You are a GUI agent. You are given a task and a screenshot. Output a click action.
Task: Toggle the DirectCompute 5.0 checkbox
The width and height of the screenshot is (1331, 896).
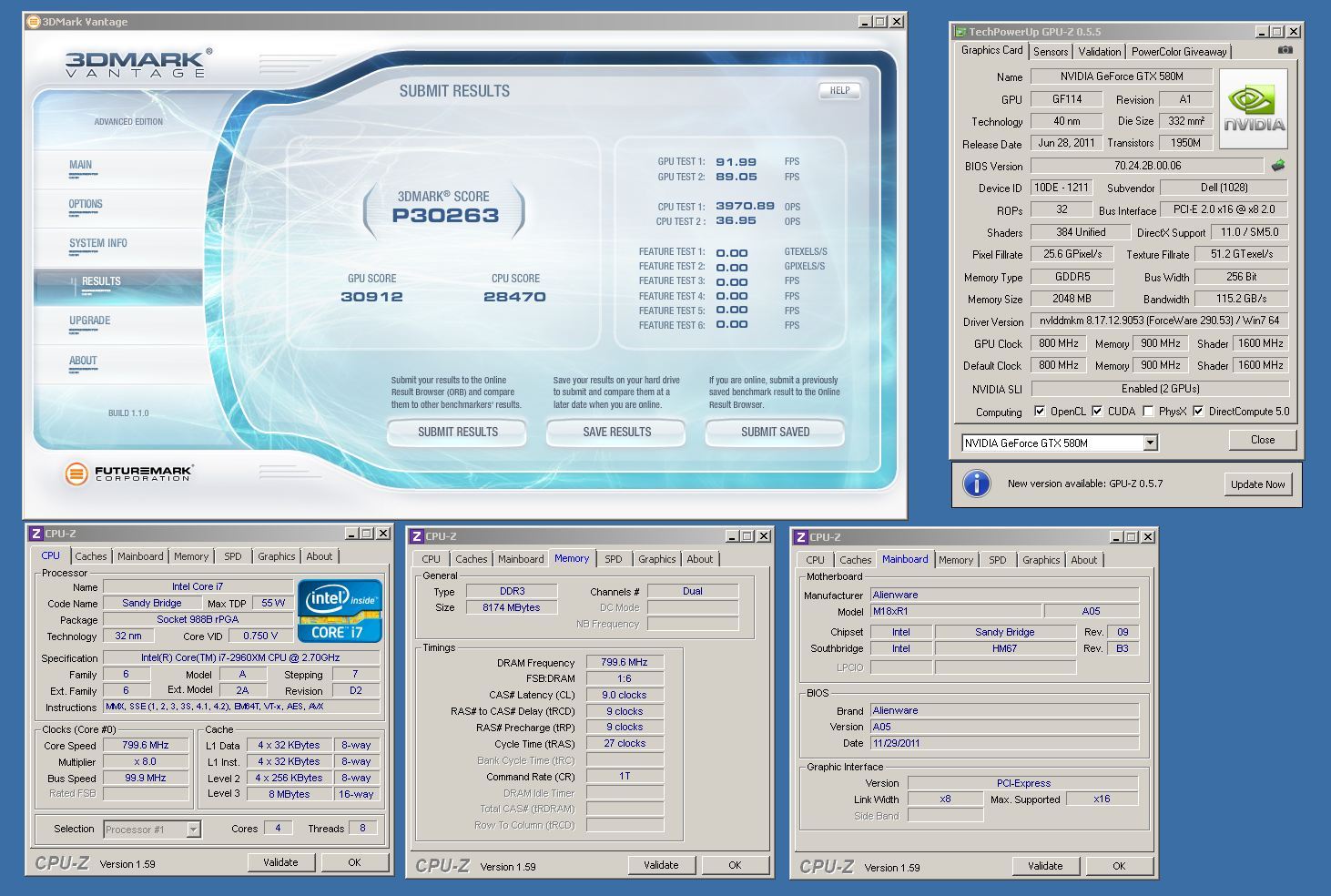coord(1198,412)
